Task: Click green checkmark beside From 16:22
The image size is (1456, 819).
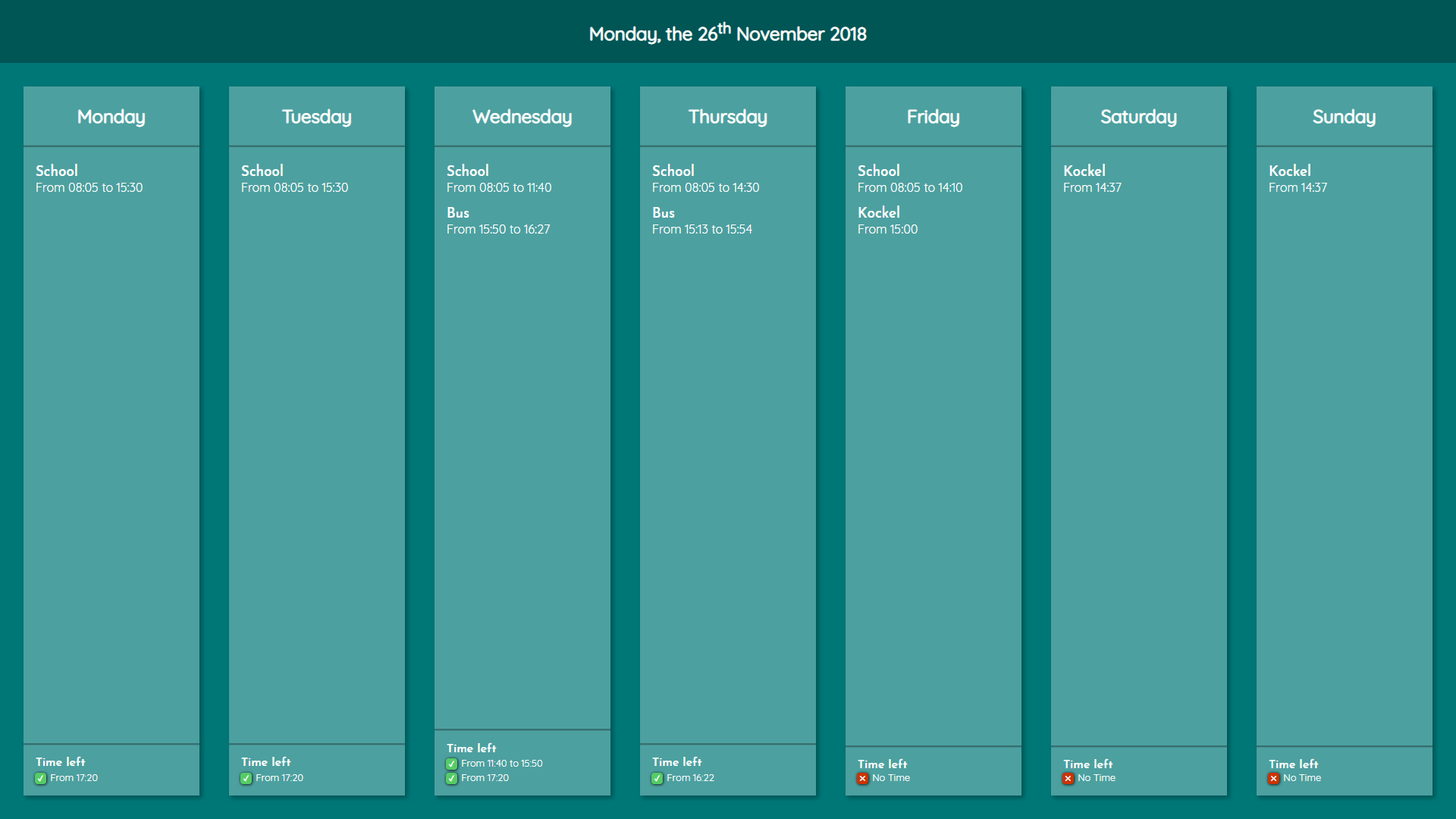Action: [x=657, y=778]
